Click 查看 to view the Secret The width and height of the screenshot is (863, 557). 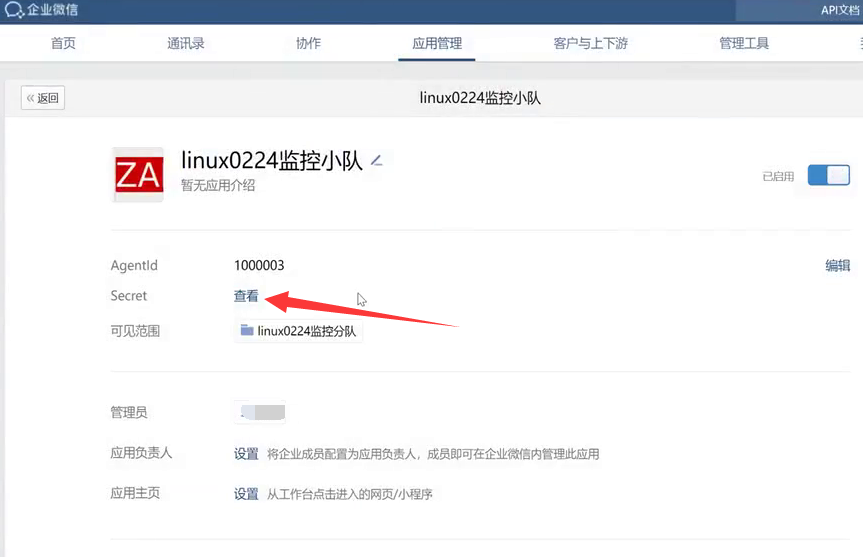(246, 296)
